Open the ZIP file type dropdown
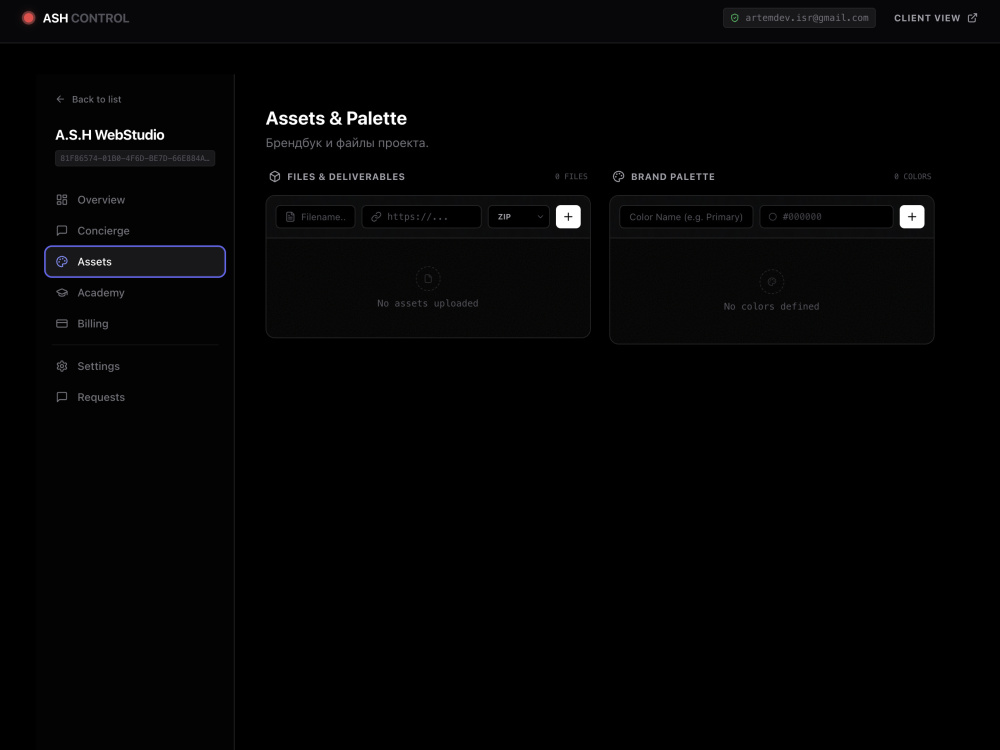 pos(518,217)
